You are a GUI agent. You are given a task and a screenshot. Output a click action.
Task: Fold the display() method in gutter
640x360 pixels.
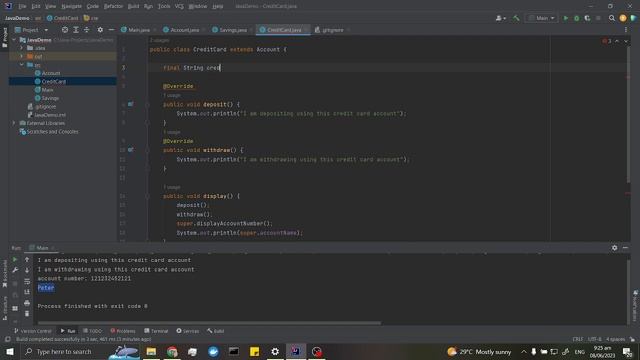tap(148, 196)
